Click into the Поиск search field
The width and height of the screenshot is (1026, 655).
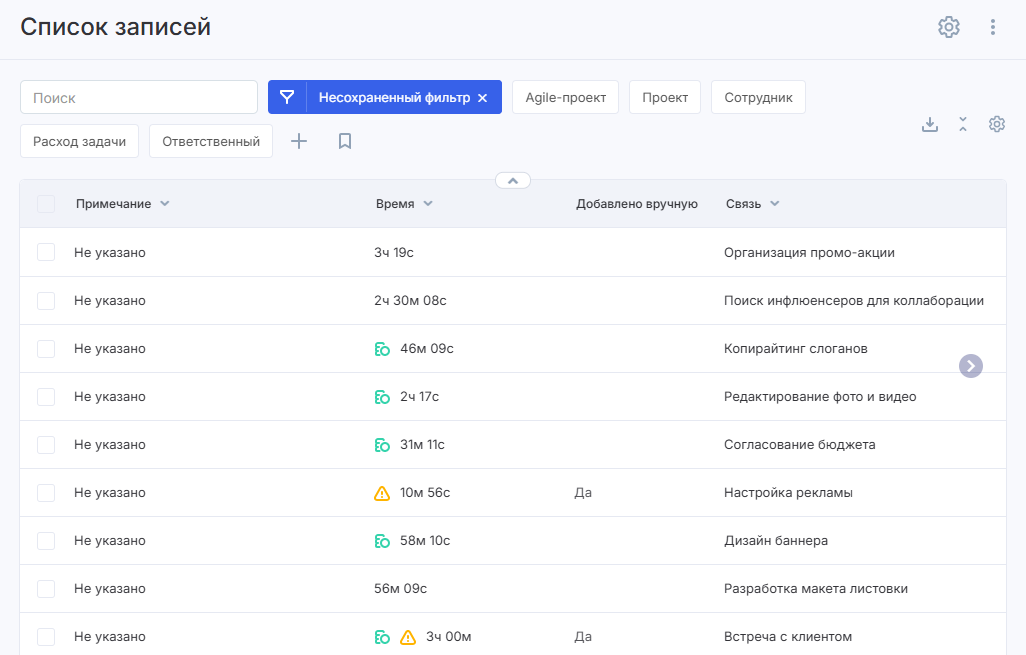pos(139,97)
